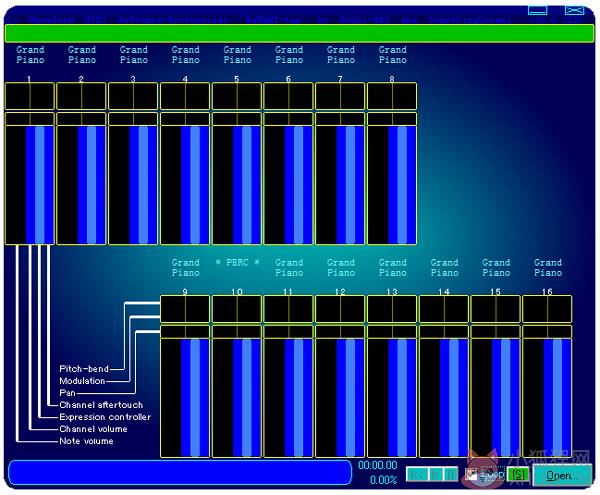
Task: Click the channel 10 volume meter
Action: click(237, 398)
